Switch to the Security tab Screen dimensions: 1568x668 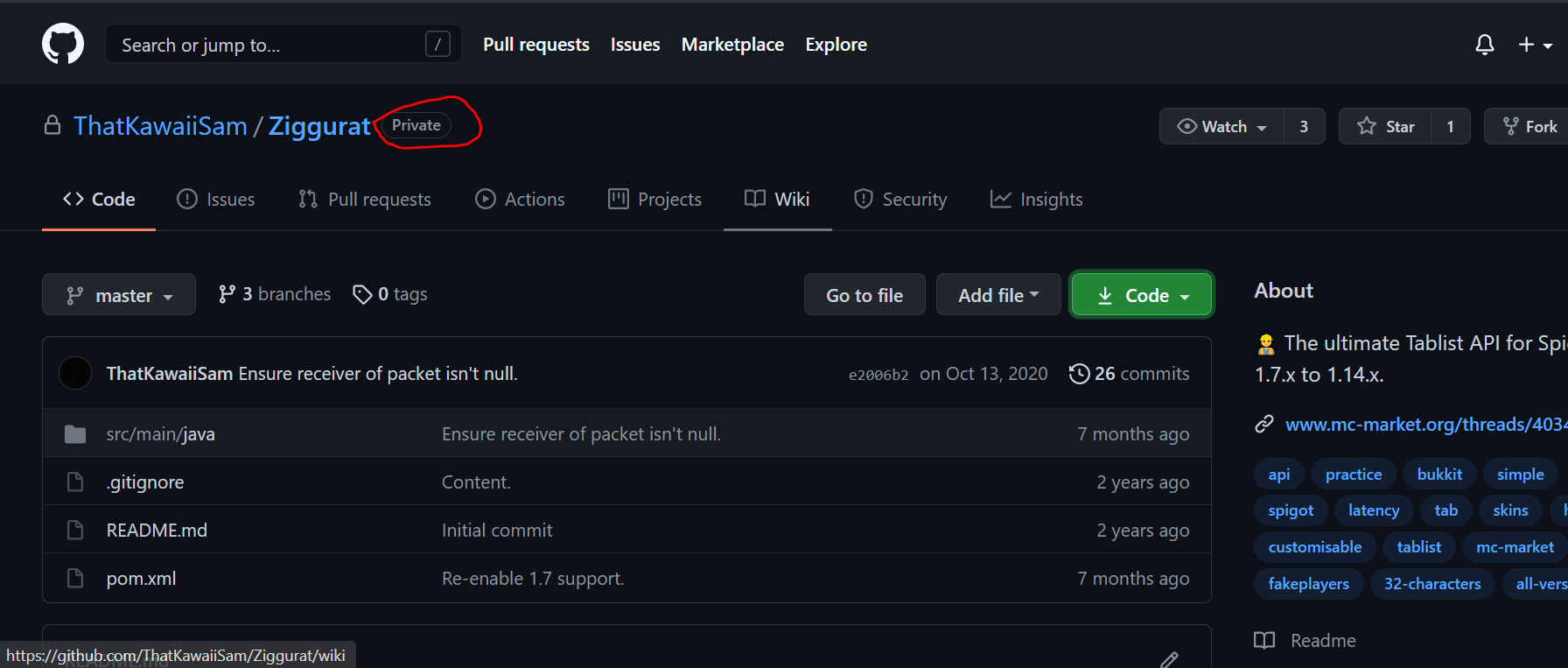click(x=900, y=200)
